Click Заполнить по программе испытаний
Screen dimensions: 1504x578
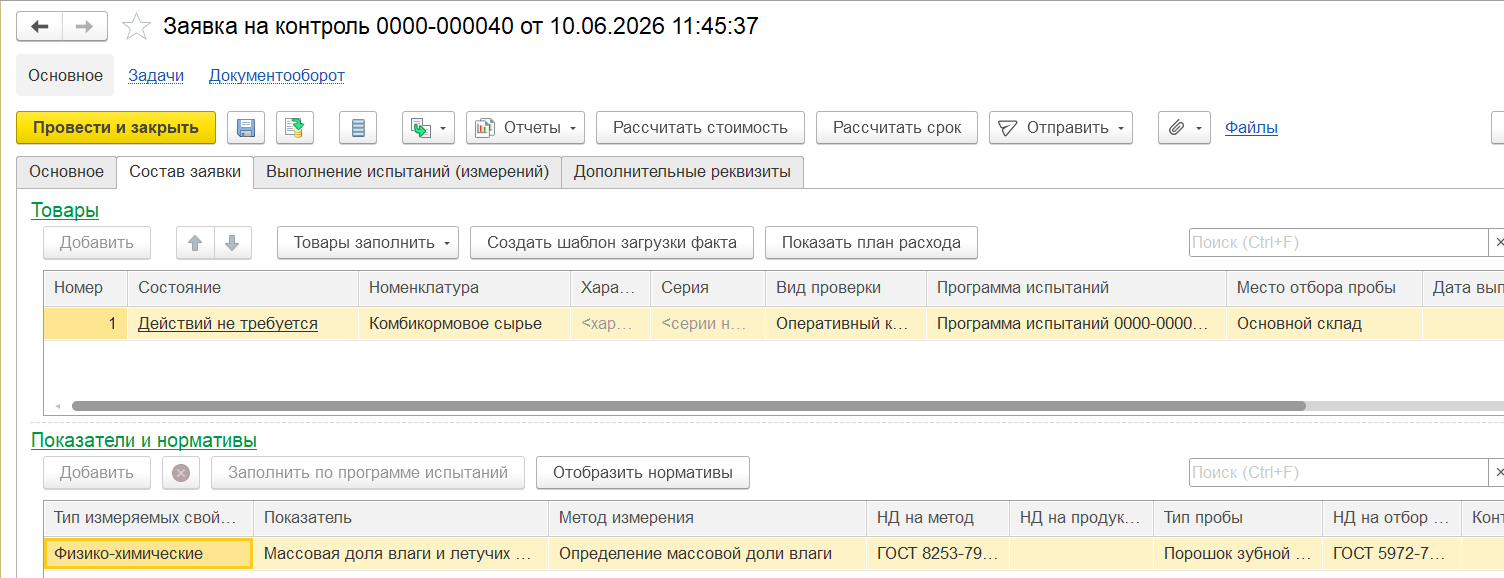click(x=368, y=473)
